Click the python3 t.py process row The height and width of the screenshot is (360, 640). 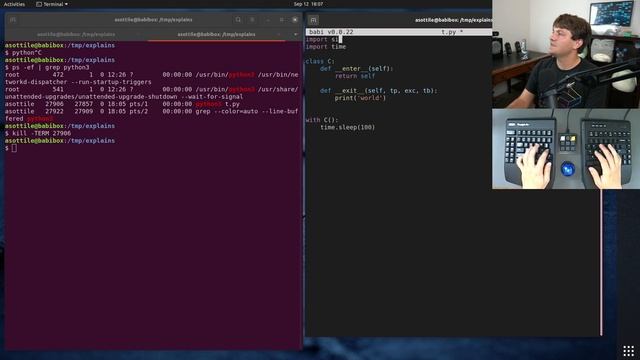pos(122,104)
